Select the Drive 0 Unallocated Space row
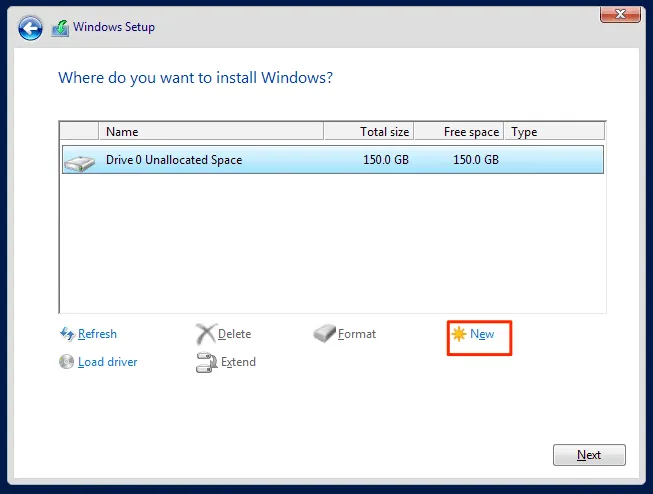Image resolution: width=653 pixels, height=494 pixels. point(332,160)
